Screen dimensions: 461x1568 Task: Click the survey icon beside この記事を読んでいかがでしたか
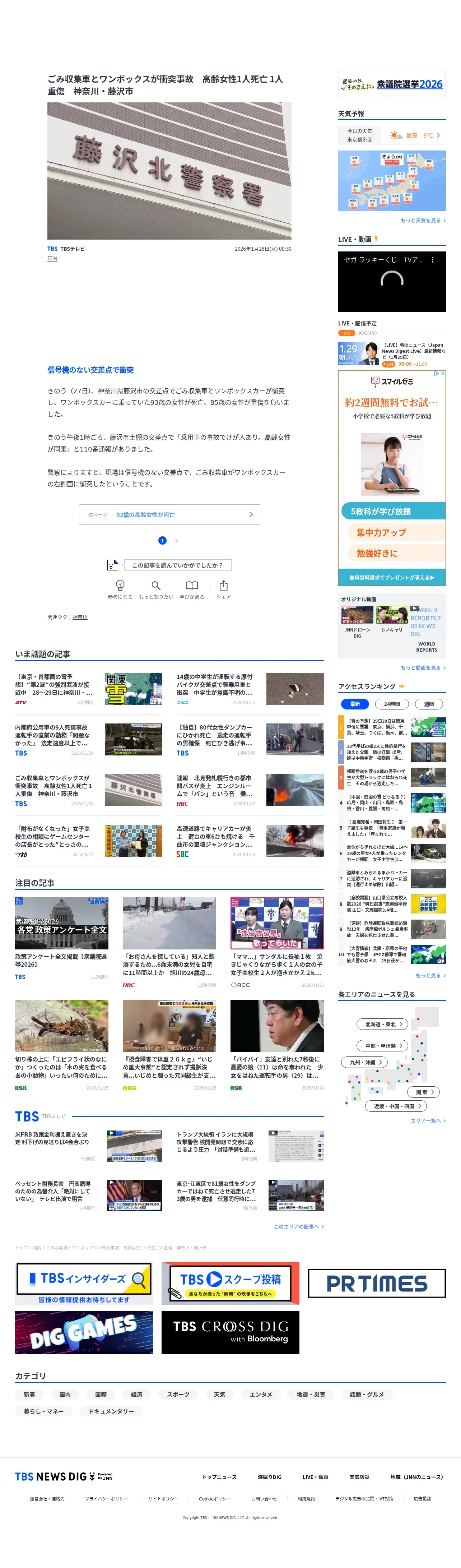tap(112, 565)
